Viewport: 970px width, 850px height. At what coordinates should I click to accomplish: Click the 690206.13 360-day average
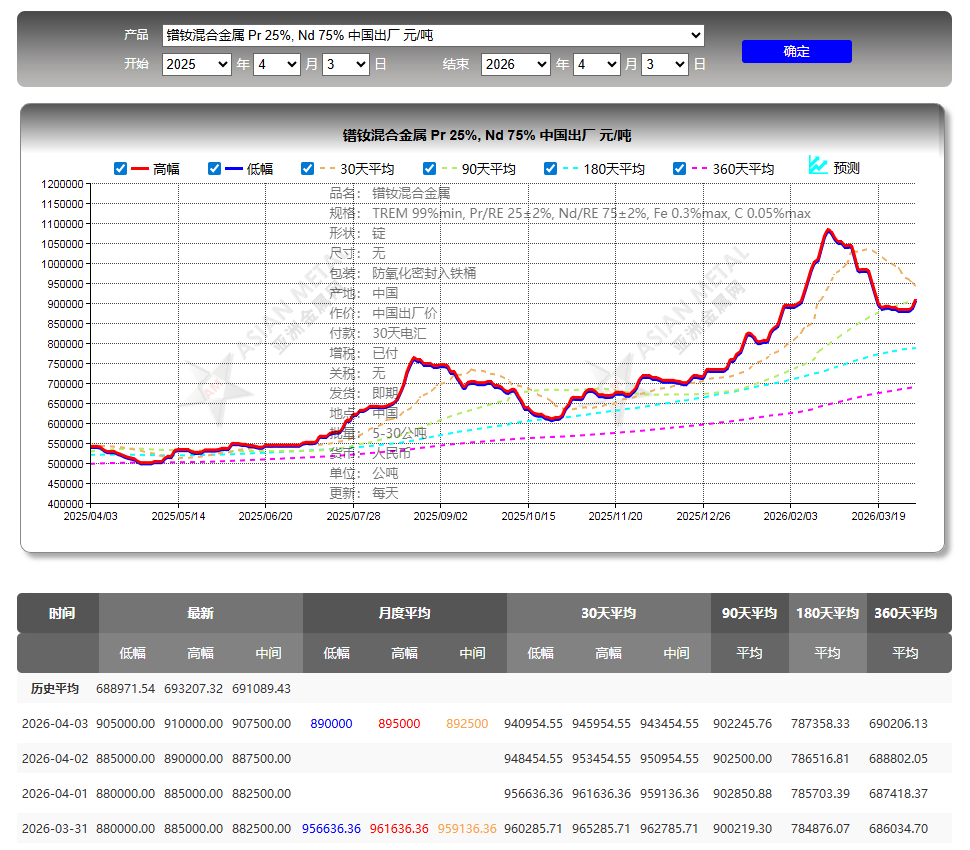[x=898, y=724]
